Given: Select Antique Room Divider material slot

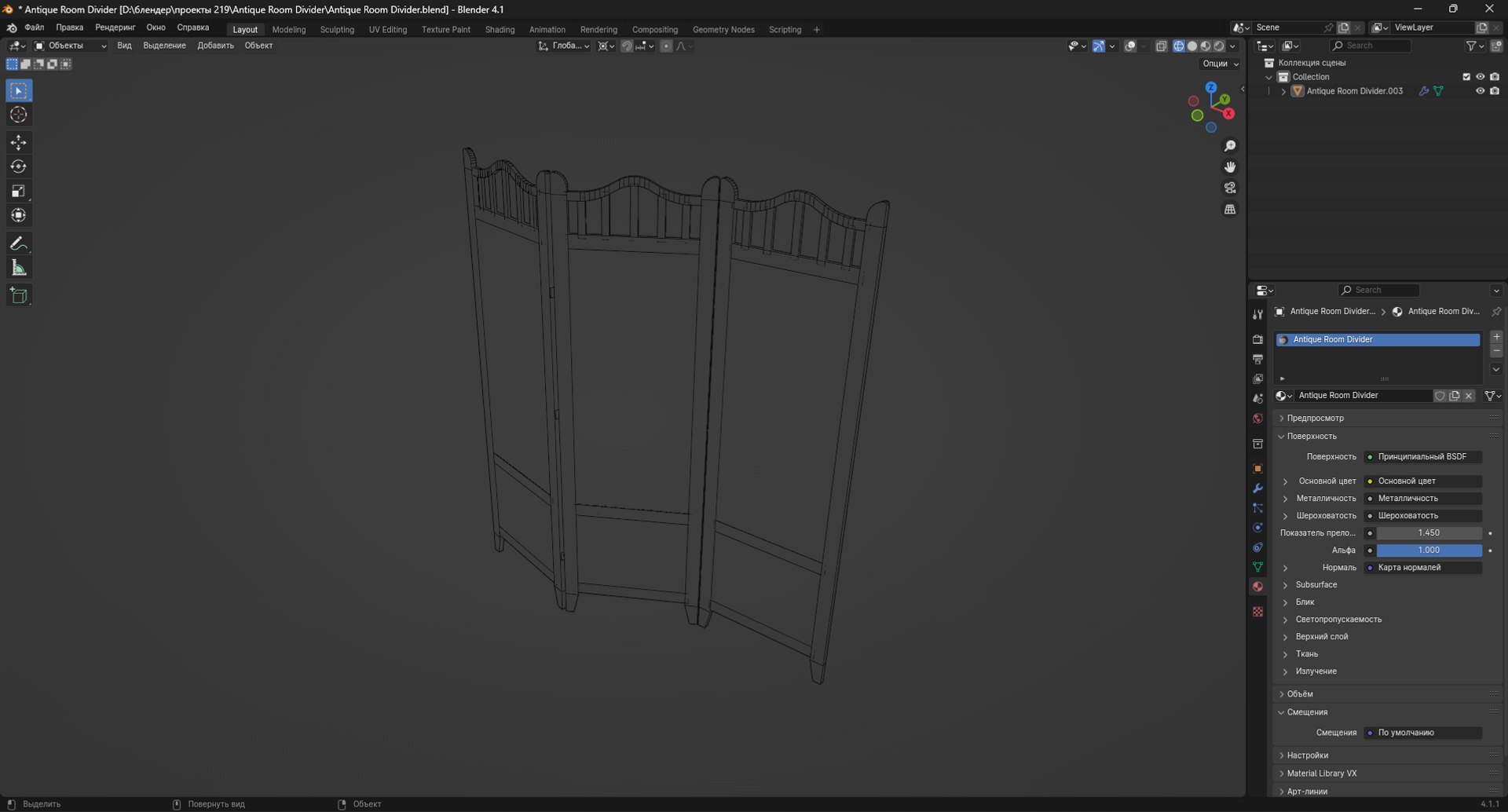Looking at the screenshot, I should [x=1378, y=339].
